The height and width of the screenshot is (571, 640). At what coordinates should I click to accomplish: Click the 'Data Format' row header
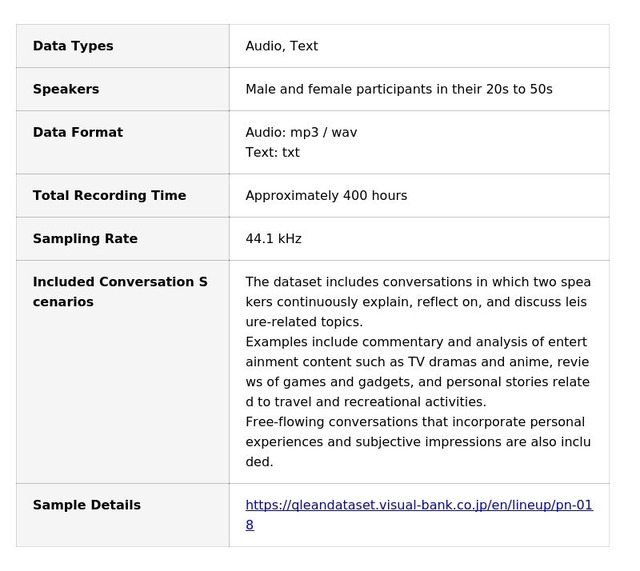coord(78,132)
